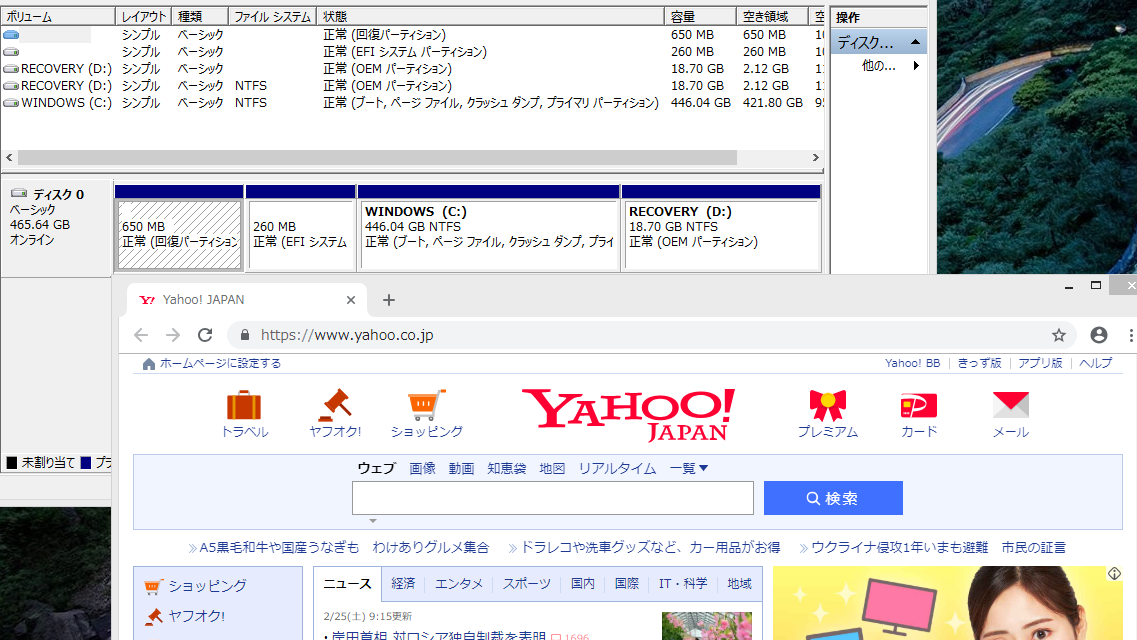The width and height of the screenshot is (1137, 640).
Task: Open the きっず版 link
Action: [x=980, y=363]
